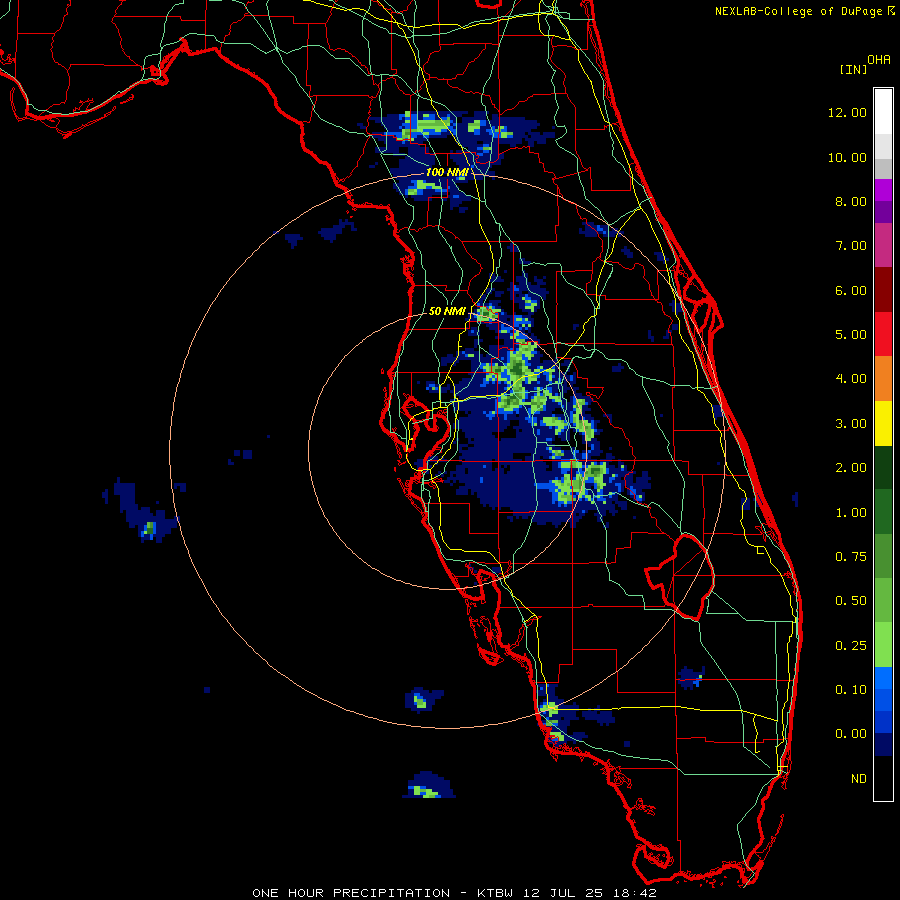This screenshot has height=900, width=900.
Task: Click the 100 NMI range ring label
Action: point(447,172)
